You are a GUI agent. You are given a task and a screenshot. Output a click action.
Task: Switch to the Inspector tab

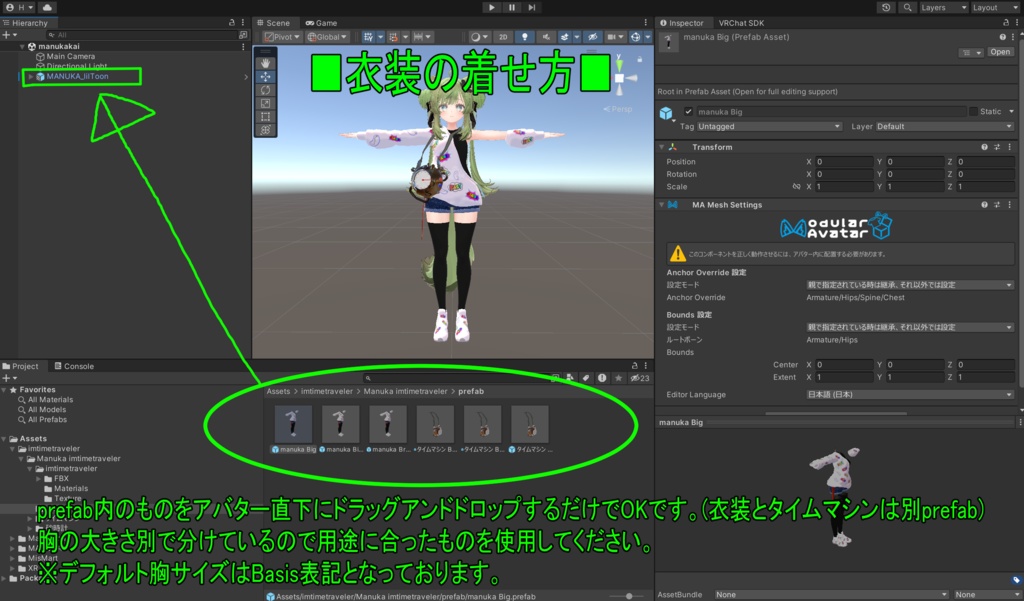[x=682, y=23]
